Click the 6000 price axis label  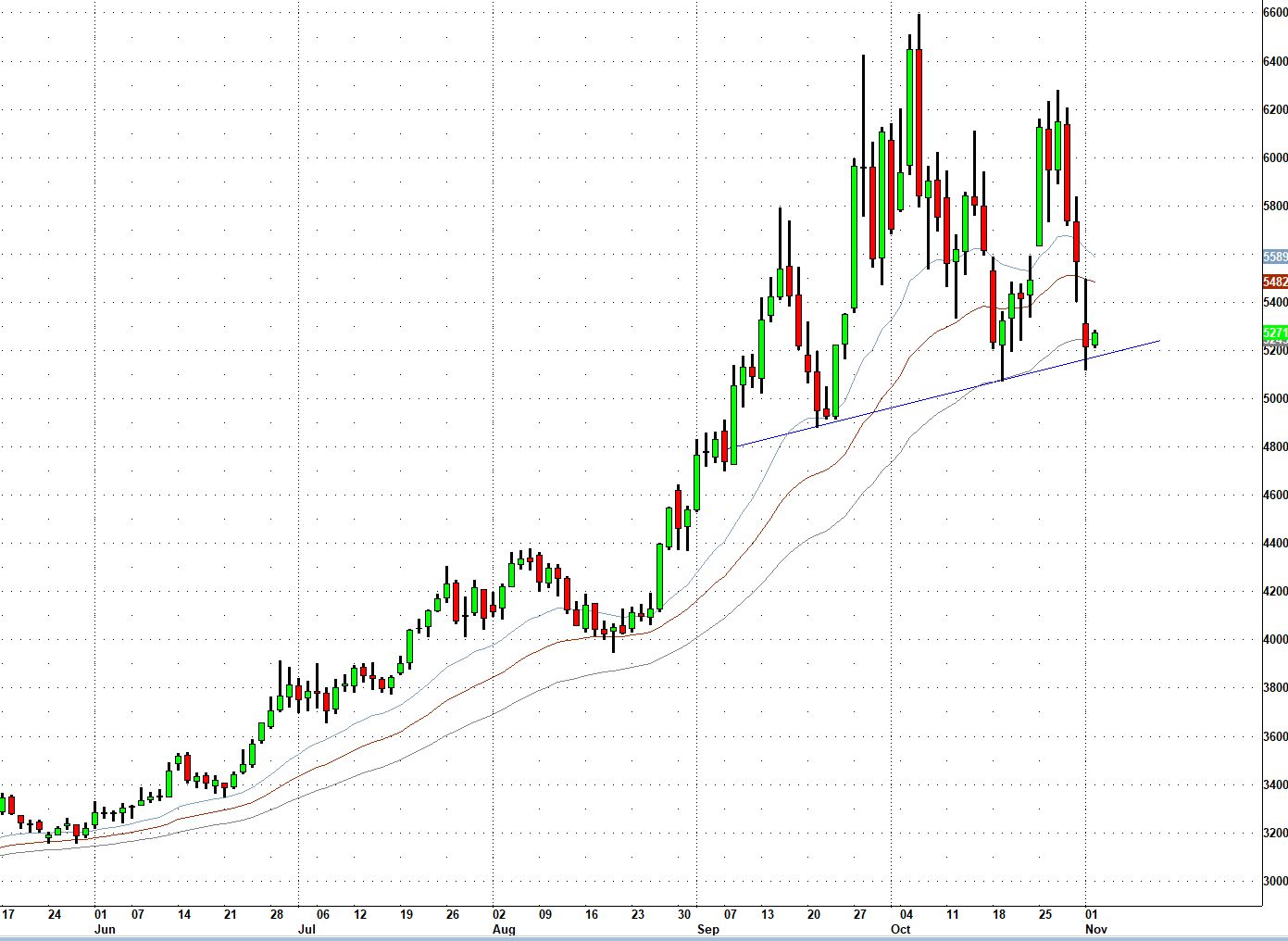(x=1275, y=157)
